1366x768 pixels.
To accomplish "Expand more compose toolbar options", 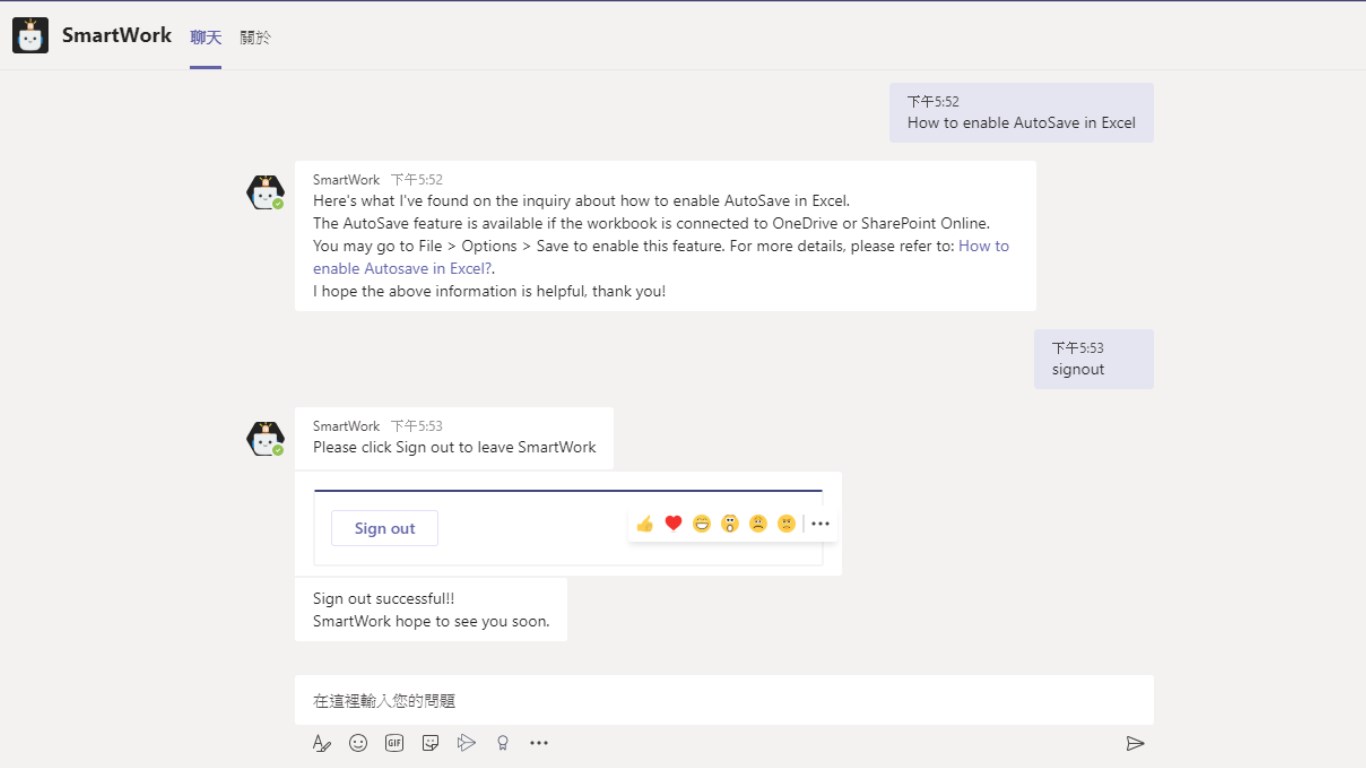I will click(539, 743).
